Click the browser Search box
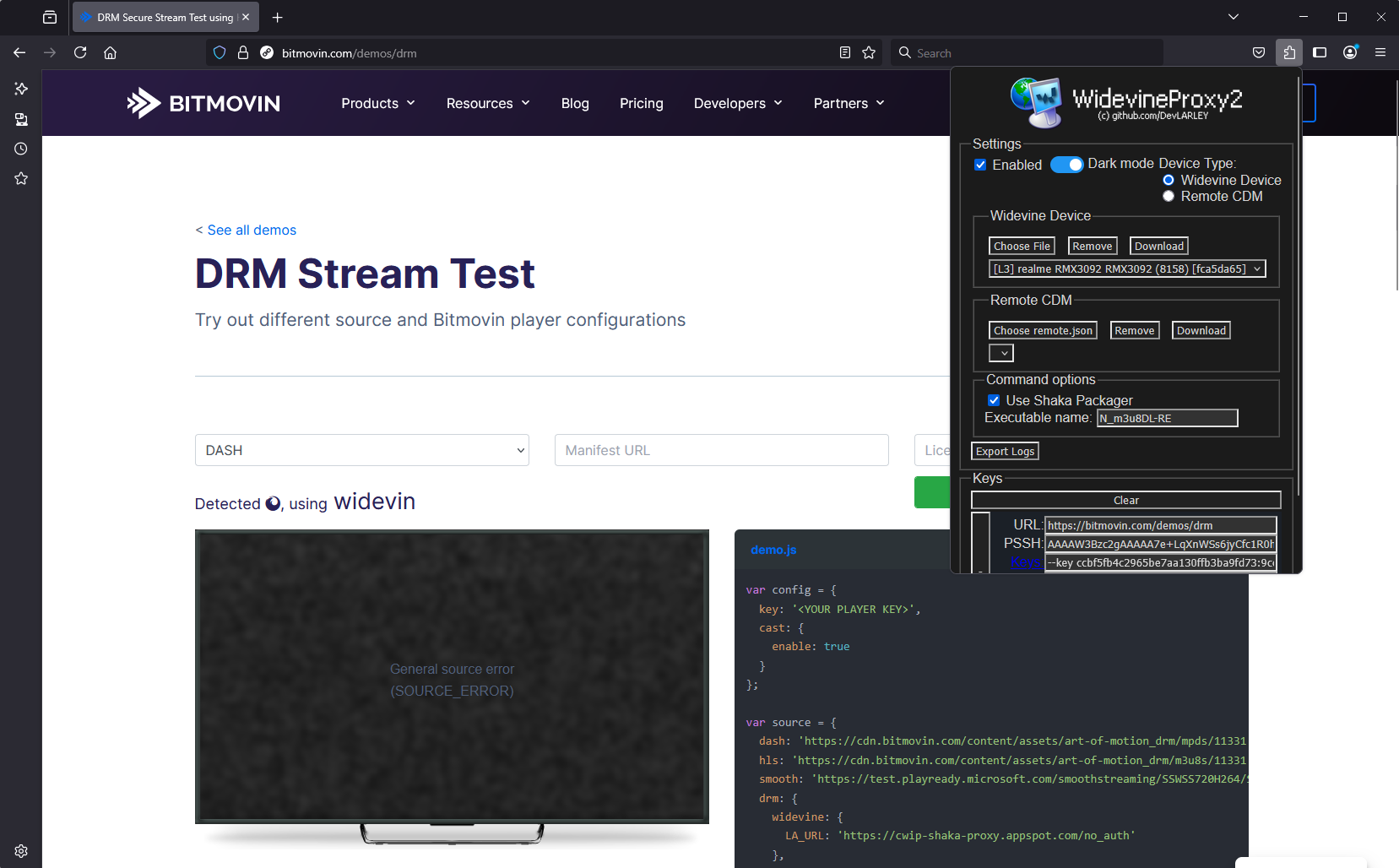This screenshot has width=1399, height=868. point(1027,52)
